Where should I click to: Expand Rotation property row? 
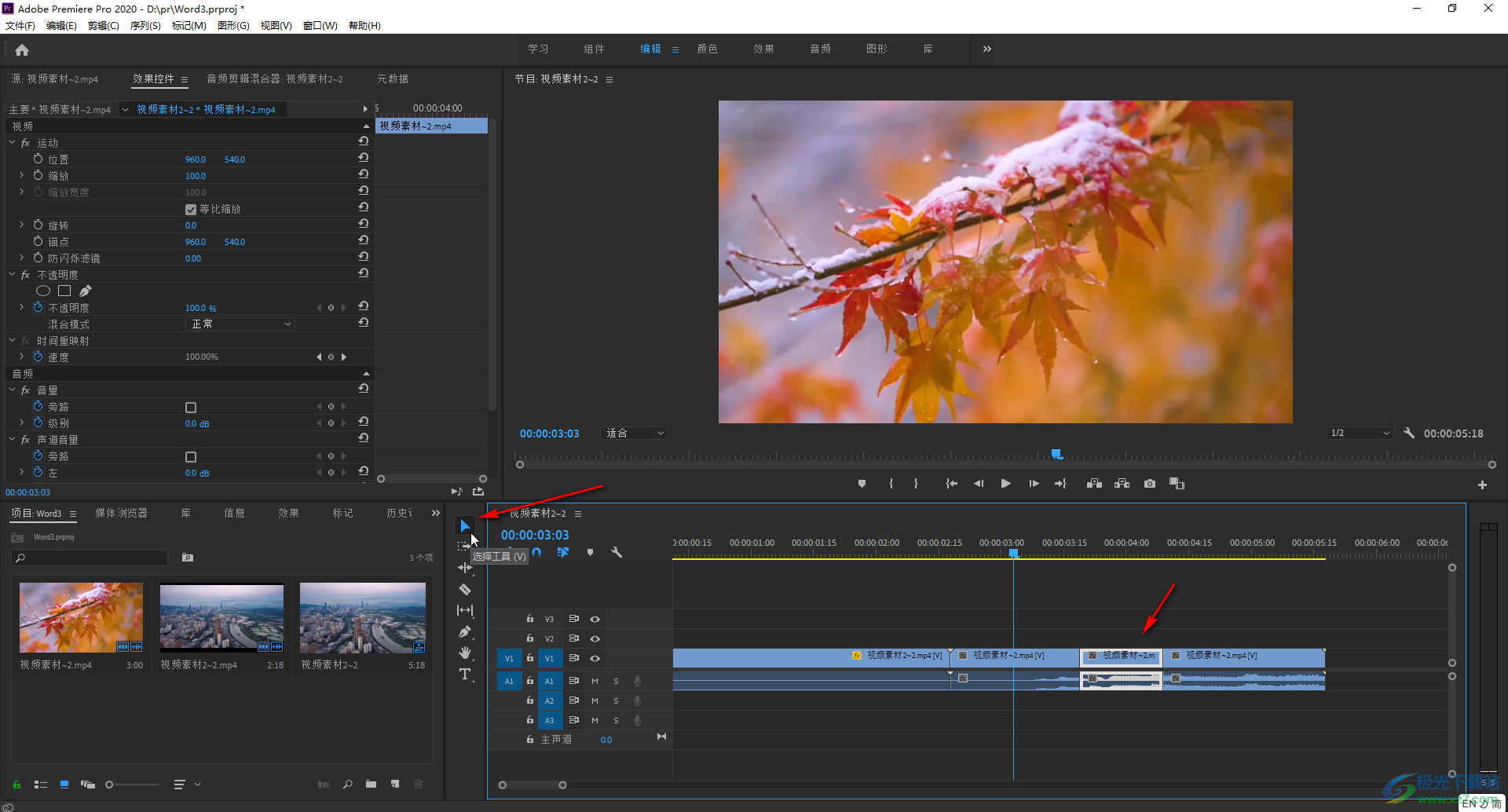tap(22, 225)
